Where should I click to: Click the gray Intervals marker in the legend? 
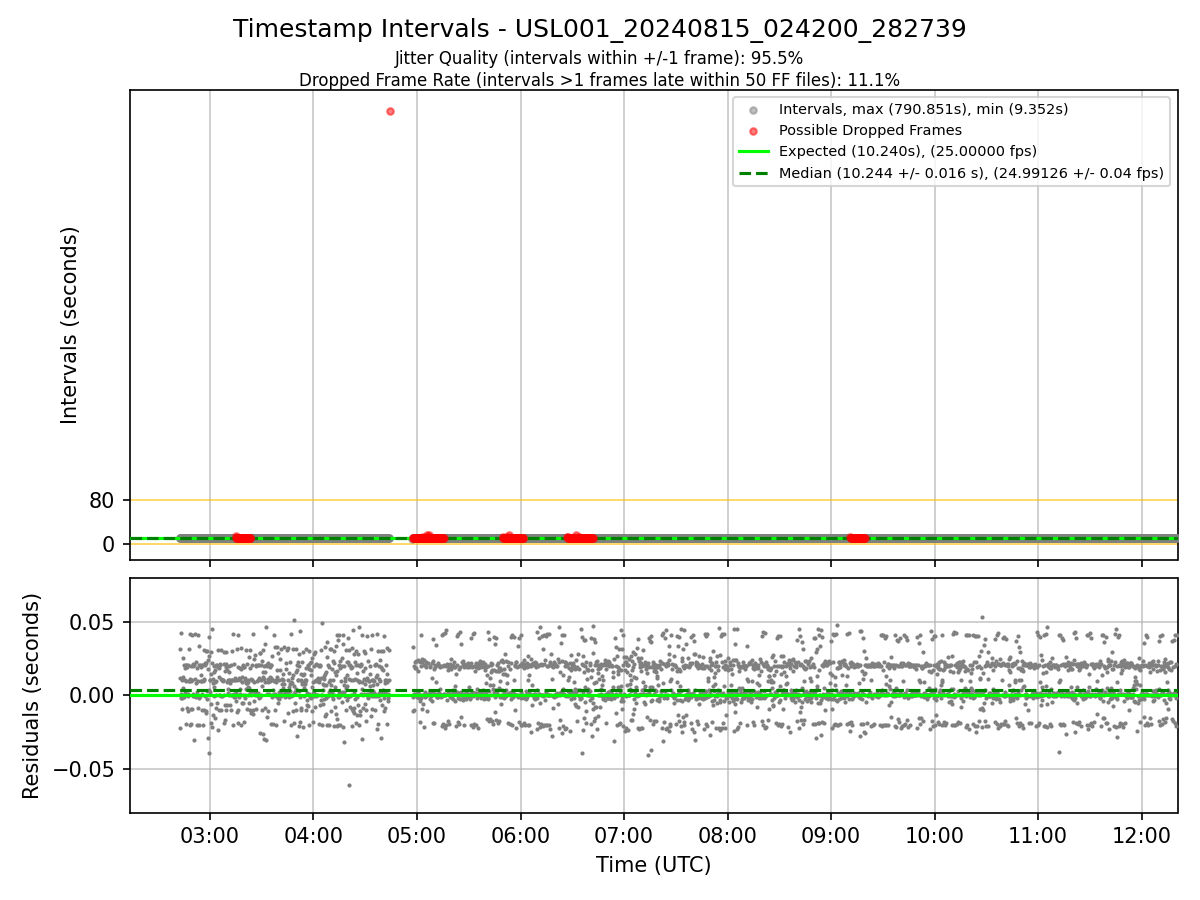pos(754,110)
